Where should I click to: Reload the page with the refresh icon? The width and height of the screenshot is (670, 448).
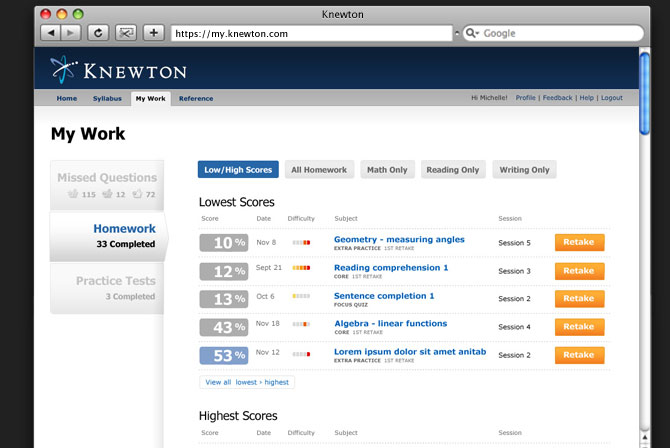(98, 33)
